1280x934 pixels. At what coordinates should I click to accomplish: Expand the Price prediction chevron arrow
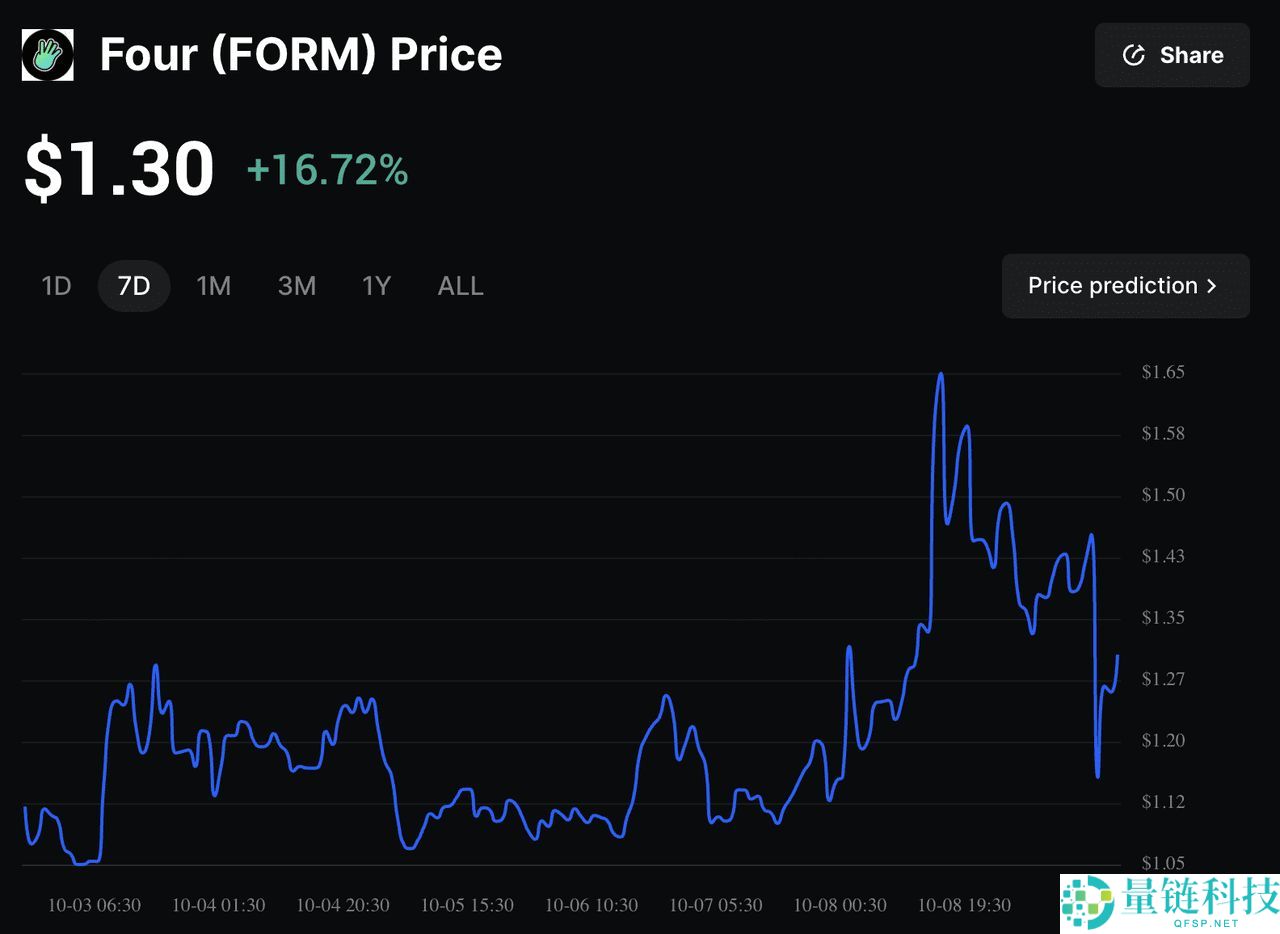[1212, 286]
